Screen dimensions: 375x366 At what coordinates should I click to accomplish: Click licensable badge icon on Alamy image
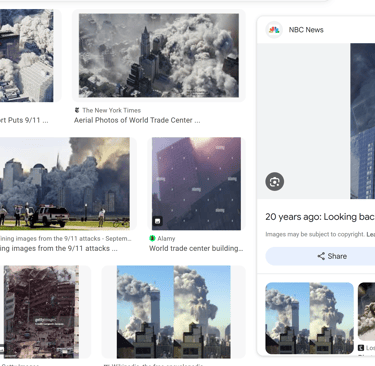point(158,221)
